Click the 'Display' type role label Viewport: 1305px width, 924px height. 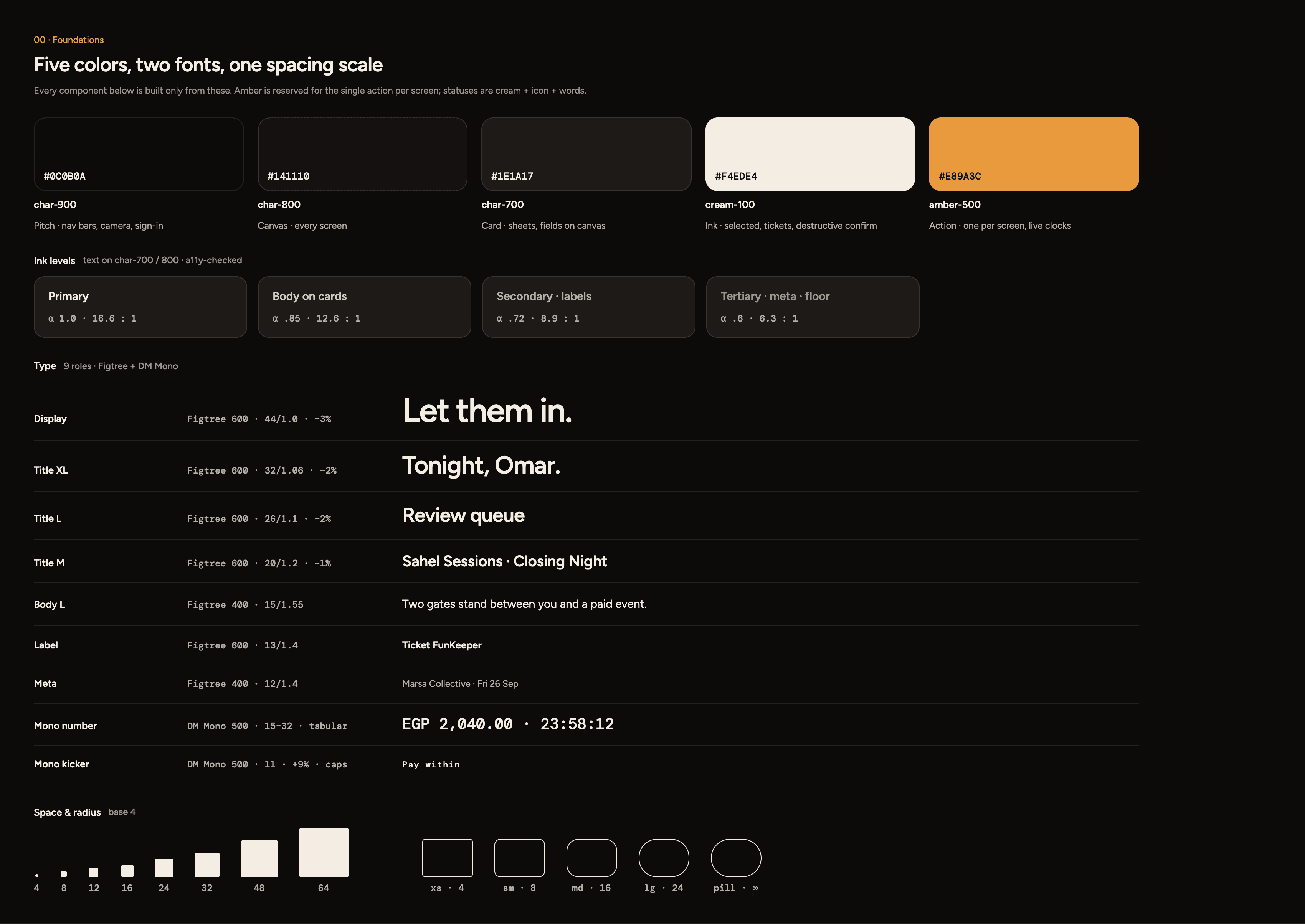[50, 419]
